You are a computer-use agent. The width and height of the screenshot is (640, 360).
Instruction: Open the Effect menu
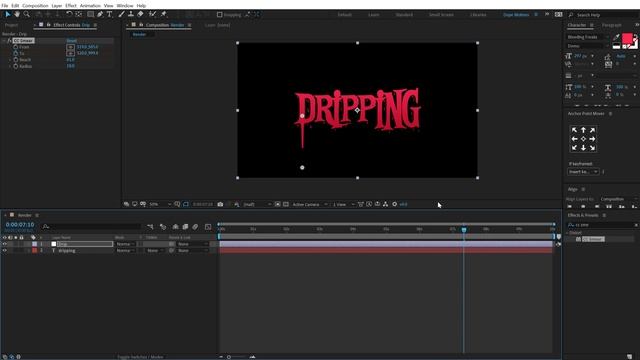pyautogui.click(x=71, y=6)
